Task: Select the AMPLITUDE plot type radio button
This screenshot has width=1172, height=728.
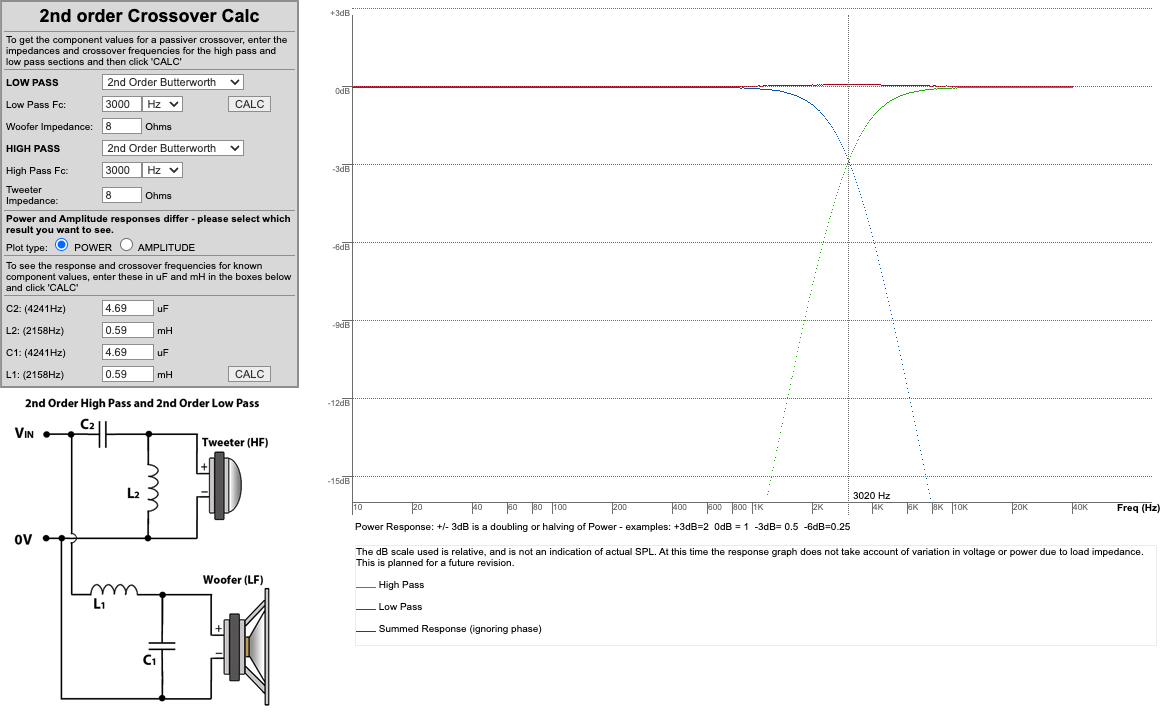Action: click(126, 245)
